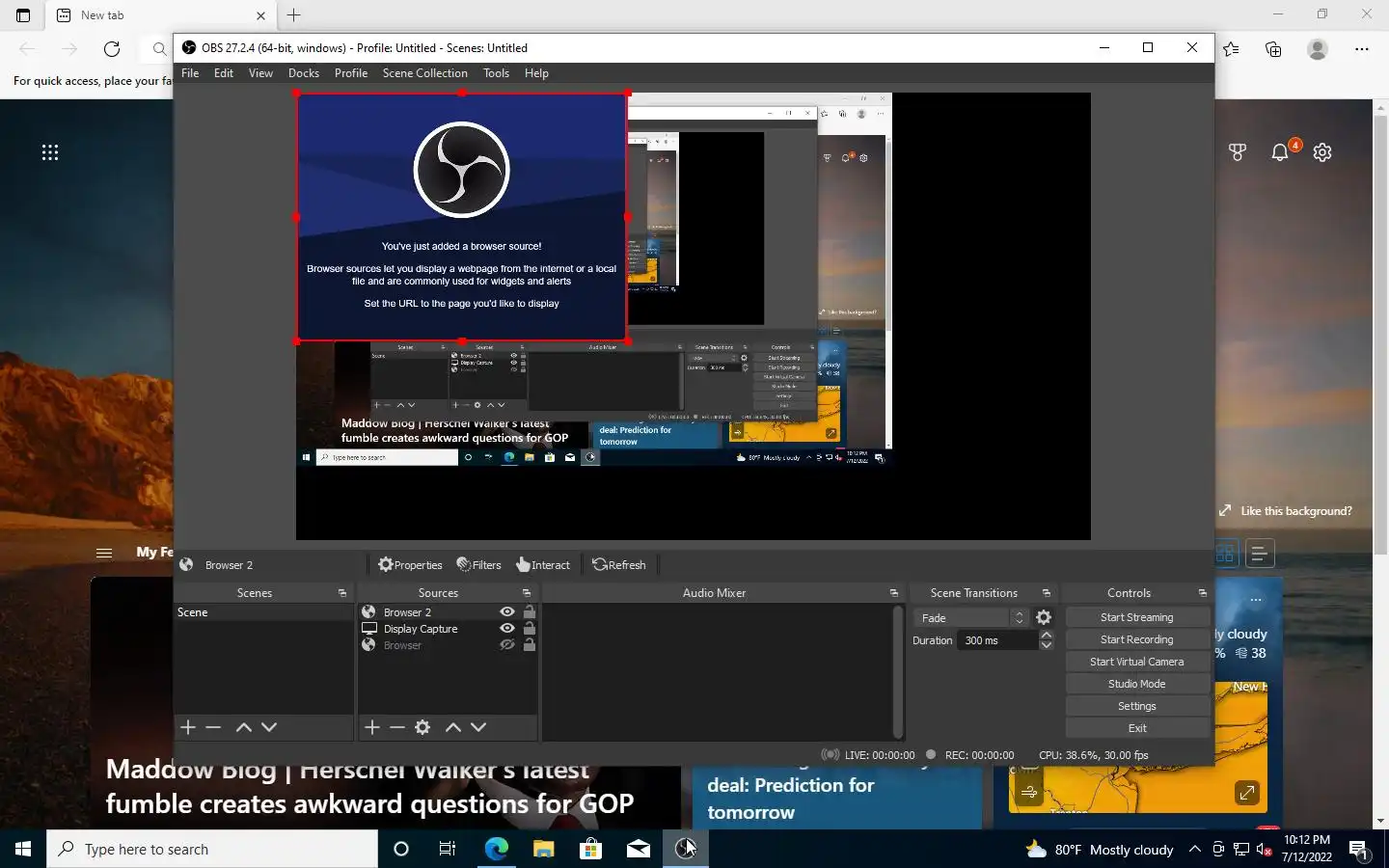The height and width of the screenshot is (868, 1389).
Task: Open the View menu in OBS
Action: (x=260, y=73)
